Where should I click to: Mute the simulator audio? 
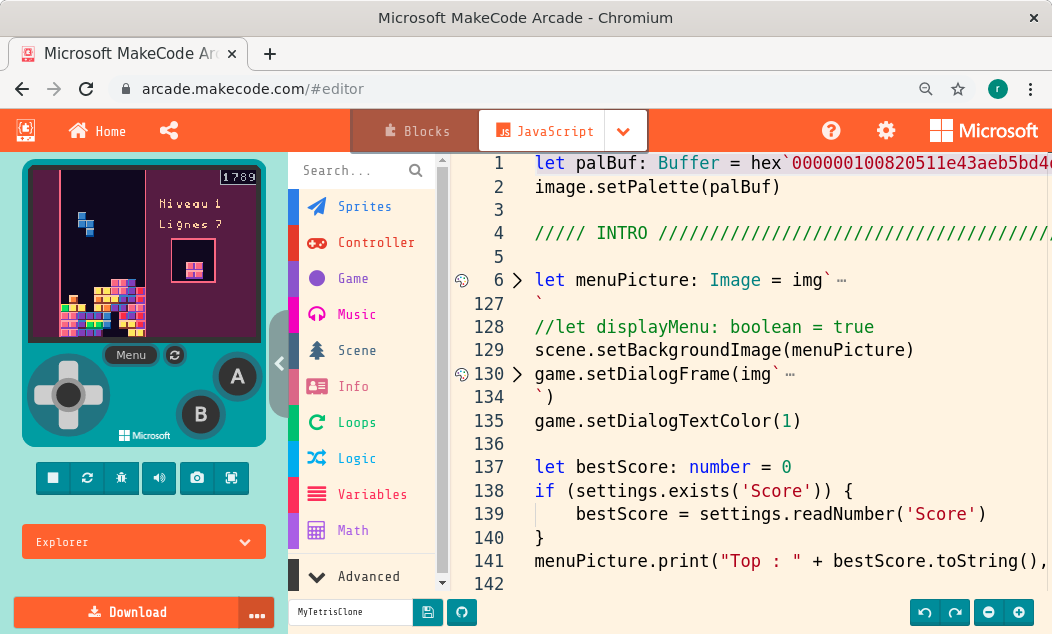coord(159,478)
